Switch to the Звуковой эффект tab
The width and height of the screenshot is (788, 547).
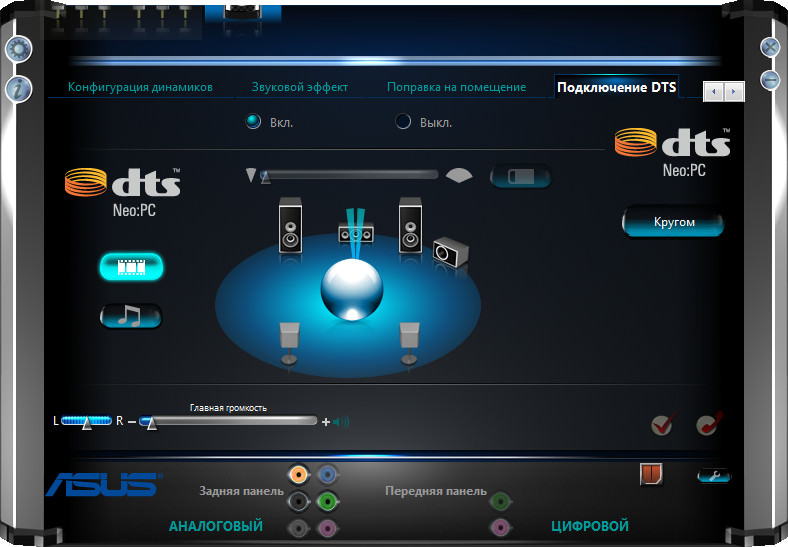[x=300, y=87]
